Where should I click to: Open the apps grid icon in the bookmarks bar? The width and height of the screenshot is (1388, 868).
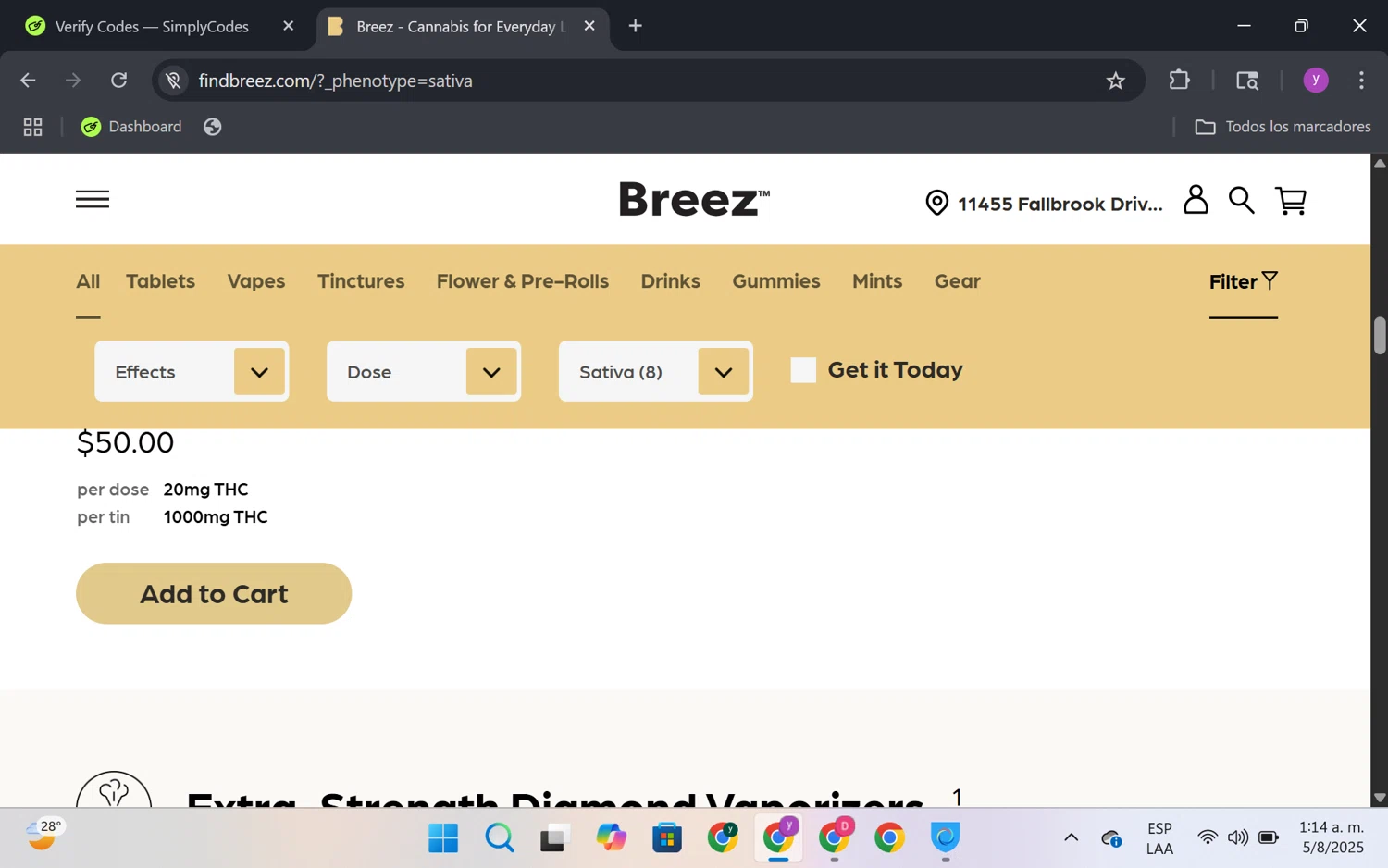click(33, 127)
